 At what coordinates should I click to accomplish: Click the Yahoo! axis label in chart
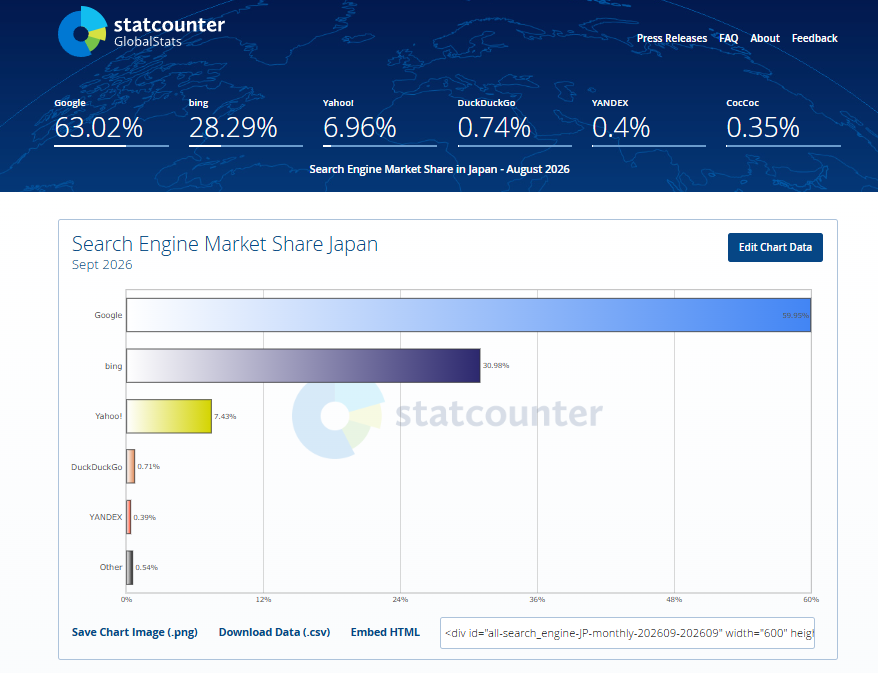click(x=109, y=416)
